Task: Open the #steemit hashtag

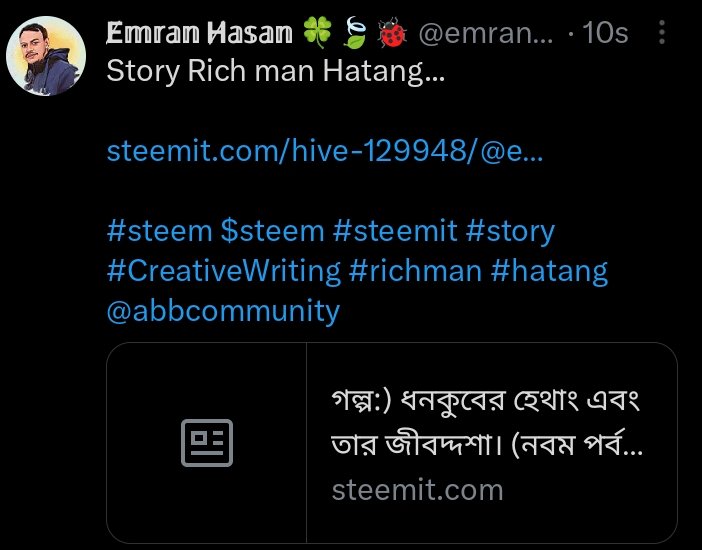Action: pyautogui.click(x=395, y=231)
